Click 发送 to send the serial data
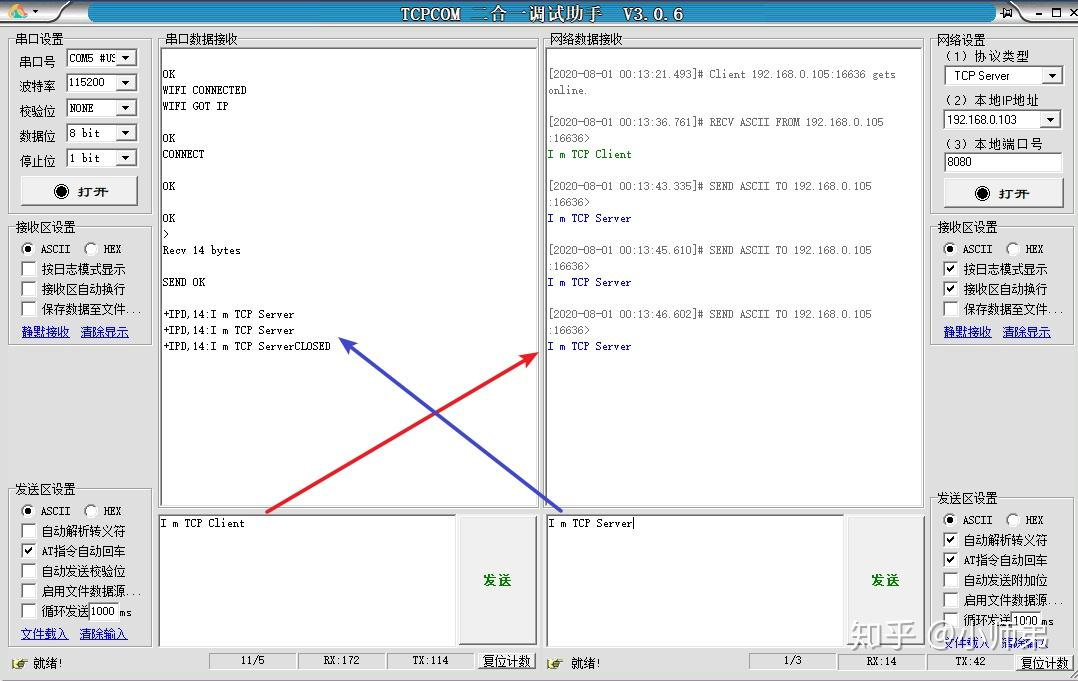Viewport: 1078px width, 681px height. click(497, 580)
